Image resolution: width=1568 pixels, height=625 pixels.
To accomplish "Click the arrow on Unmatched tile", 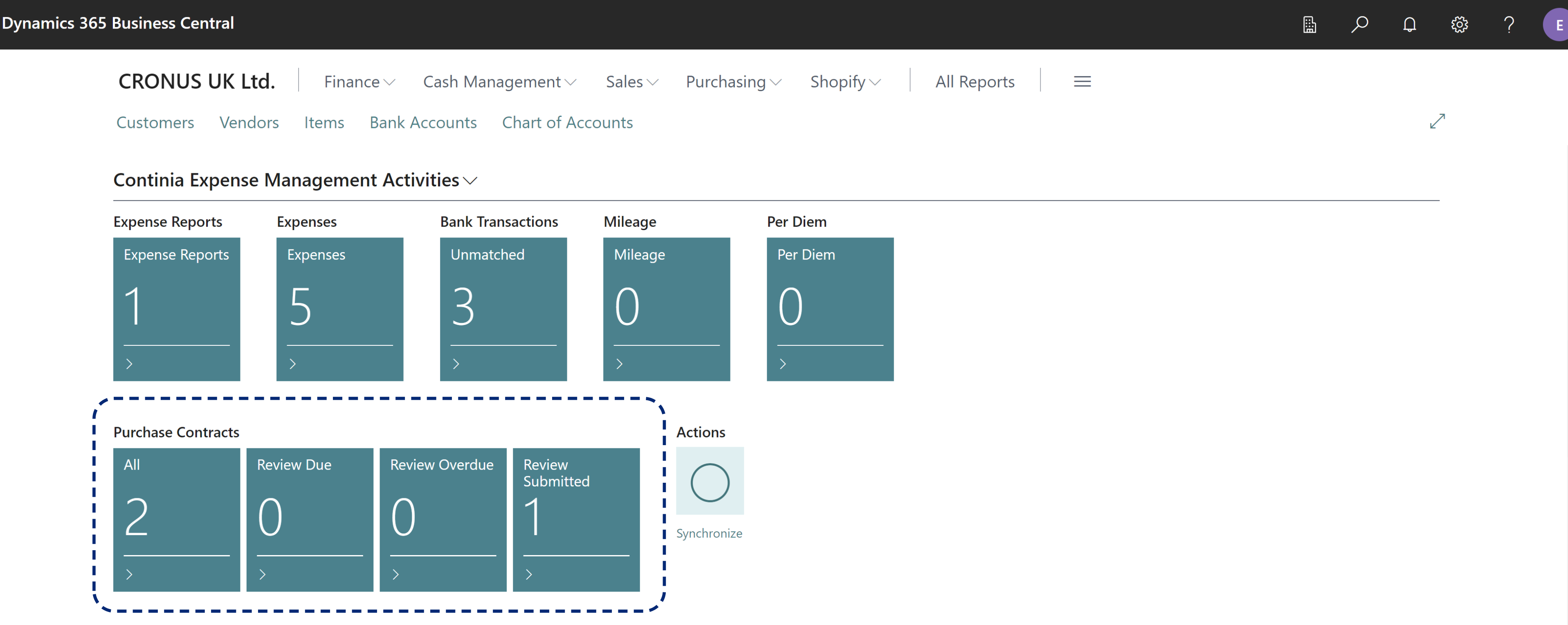I will (x=456, y=364).
